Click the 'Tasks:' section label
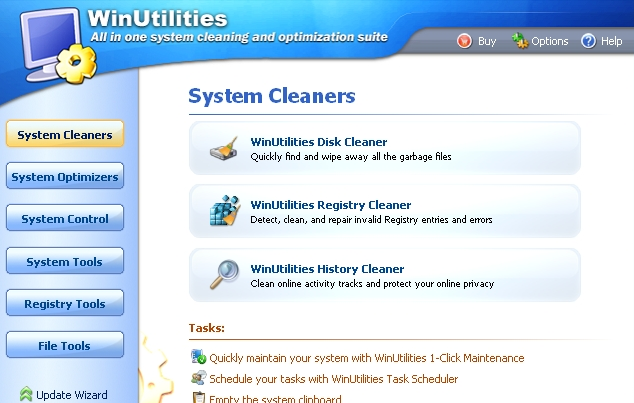Screen dimensions: 634x403 tap(207, 328)
